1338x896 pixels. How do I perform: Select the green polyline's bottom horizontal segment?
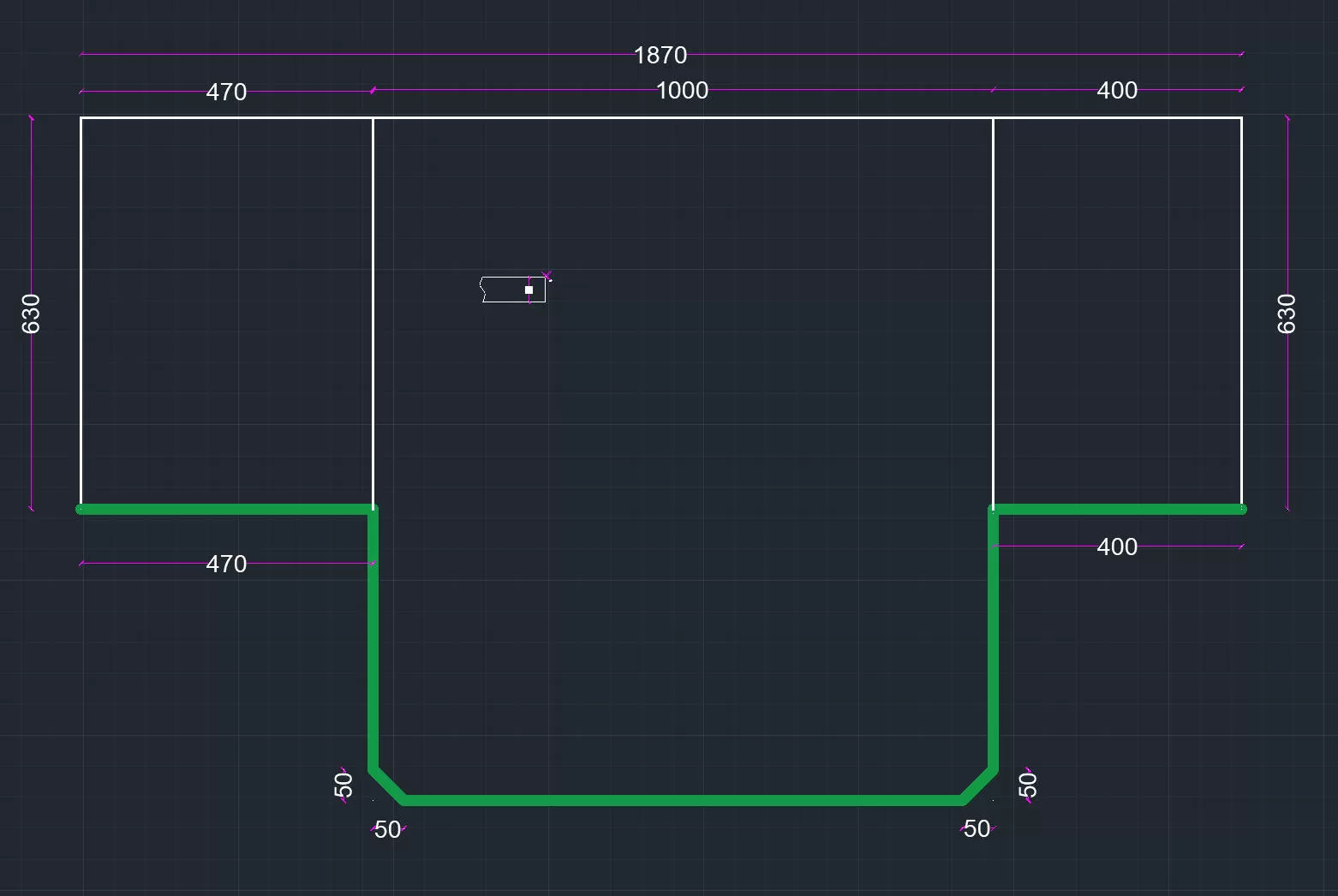(683, 801)
